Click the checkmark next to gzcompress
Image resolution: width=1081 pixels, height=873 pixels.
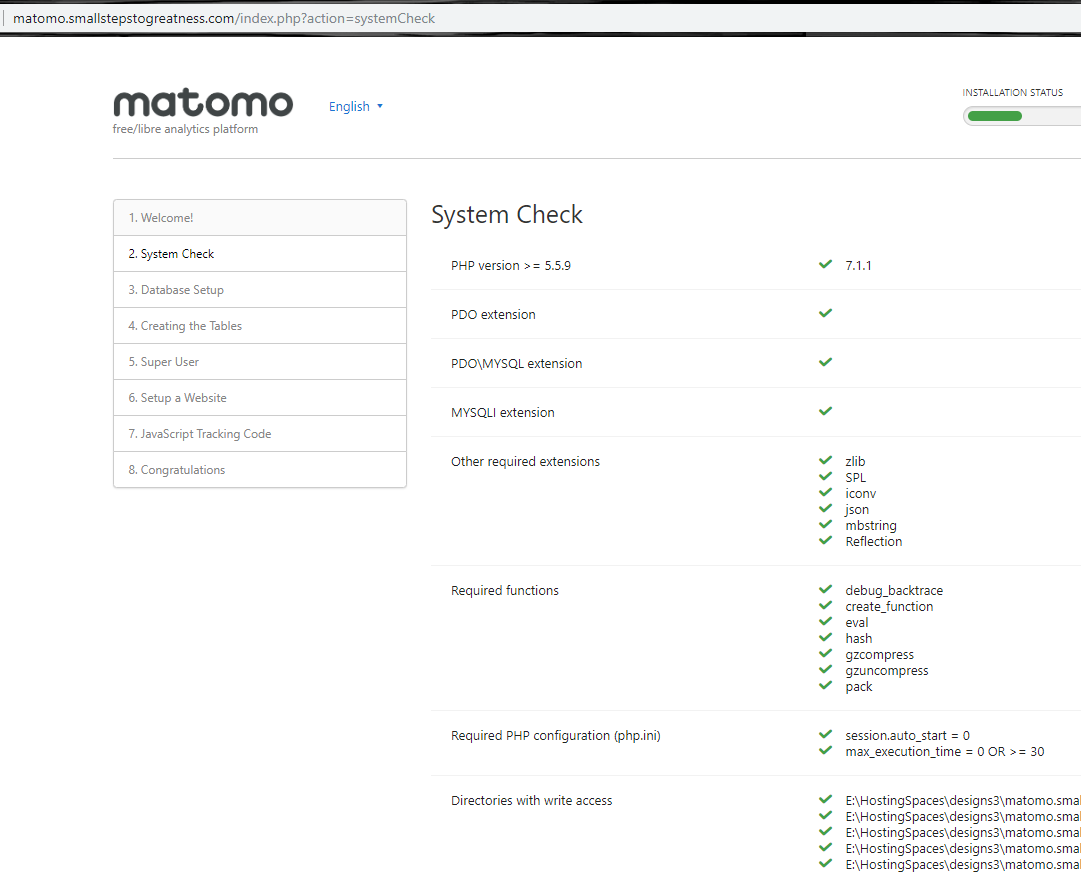[x=825, y=653]
